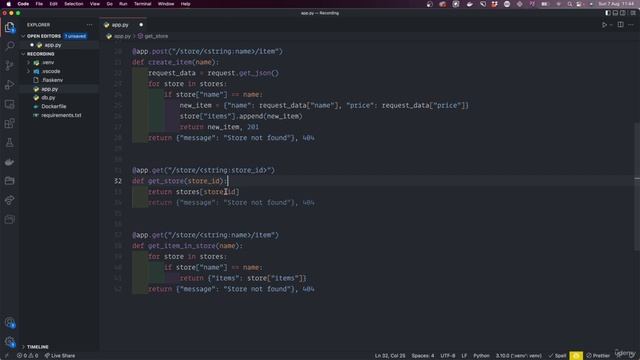Open the File menu

(x=39, y=4)
